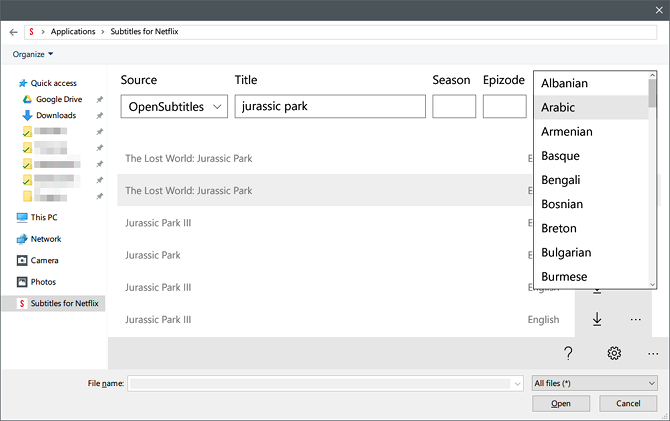Download the last Jurassic Park III subtitle

[597, 319]
